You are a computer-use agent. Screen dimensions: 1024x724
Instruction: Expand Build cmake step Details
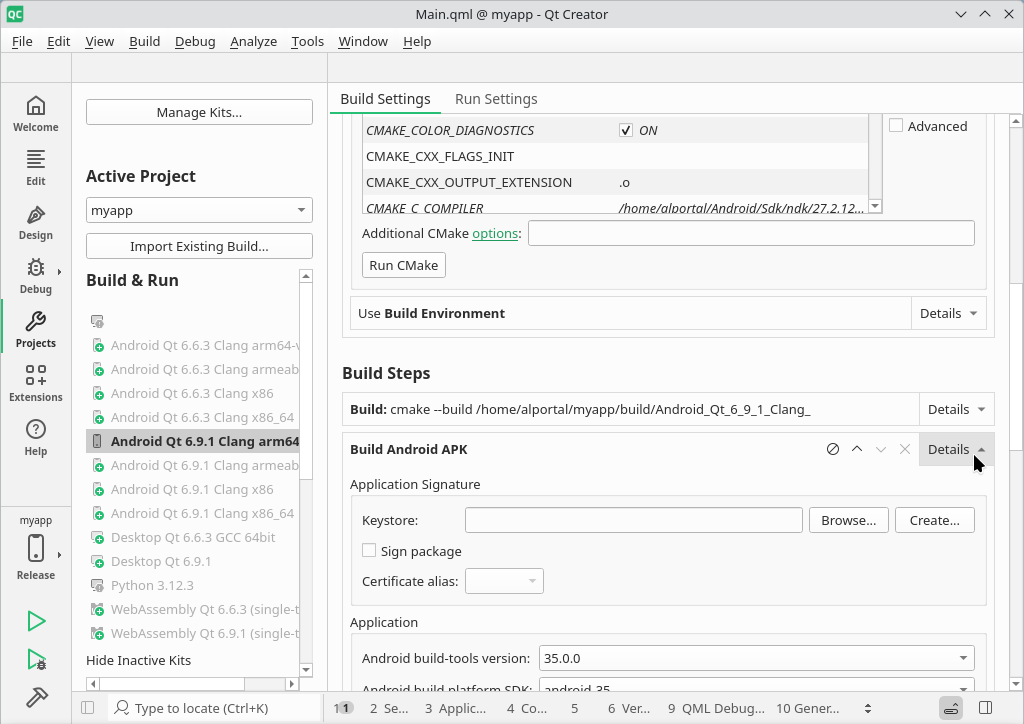(957, 409)
